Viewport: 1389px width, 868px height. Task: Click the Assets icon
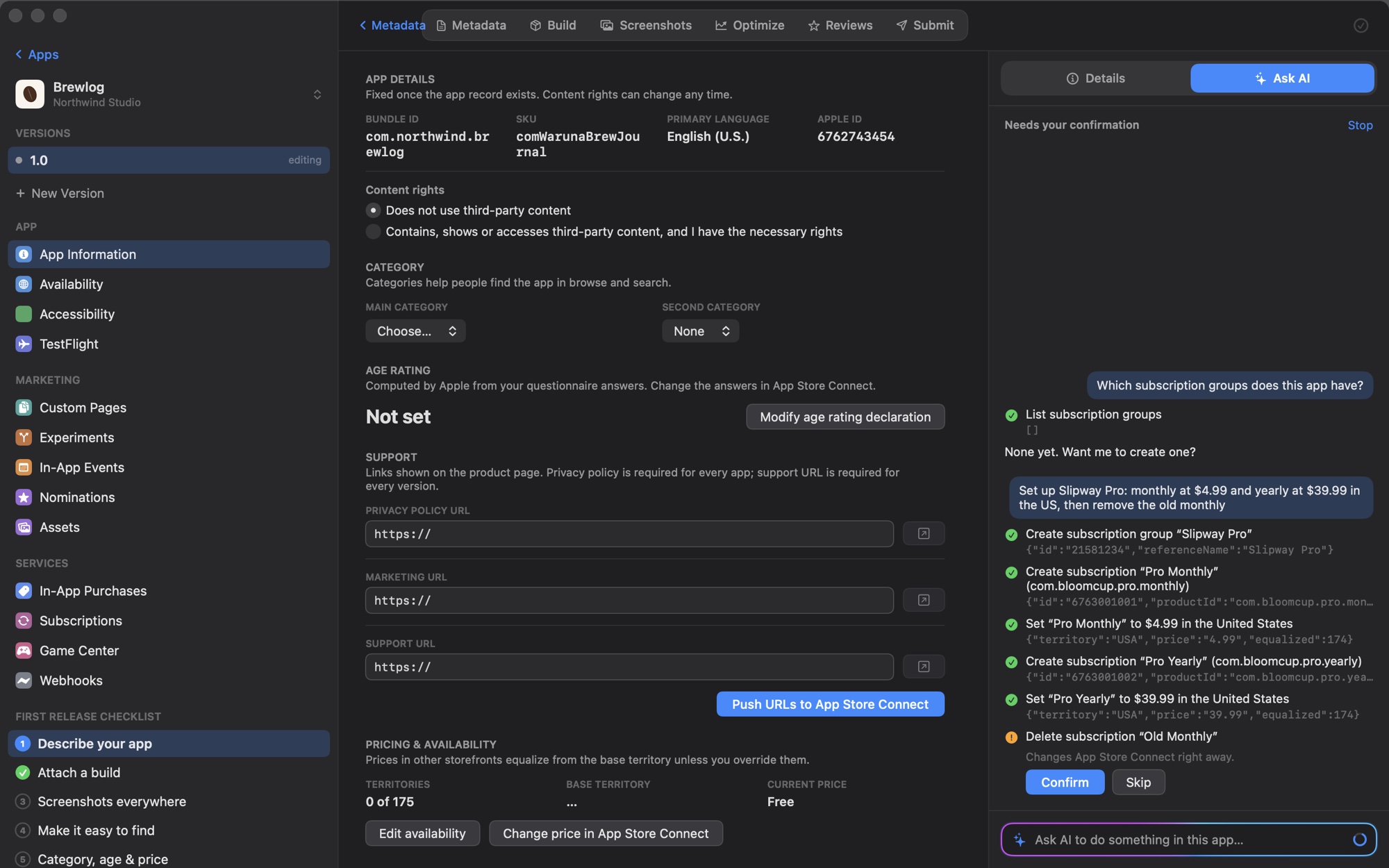(x=24, y=527)
